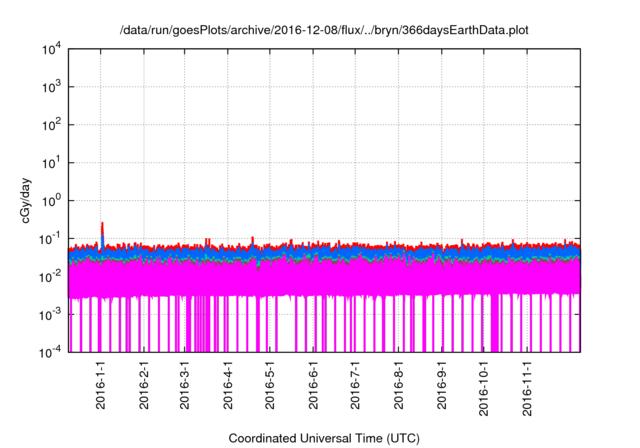Select the 2016-3-1 date tick label
Image resolution: width=640 pixels, height=448 pixels.
point(184,385)
